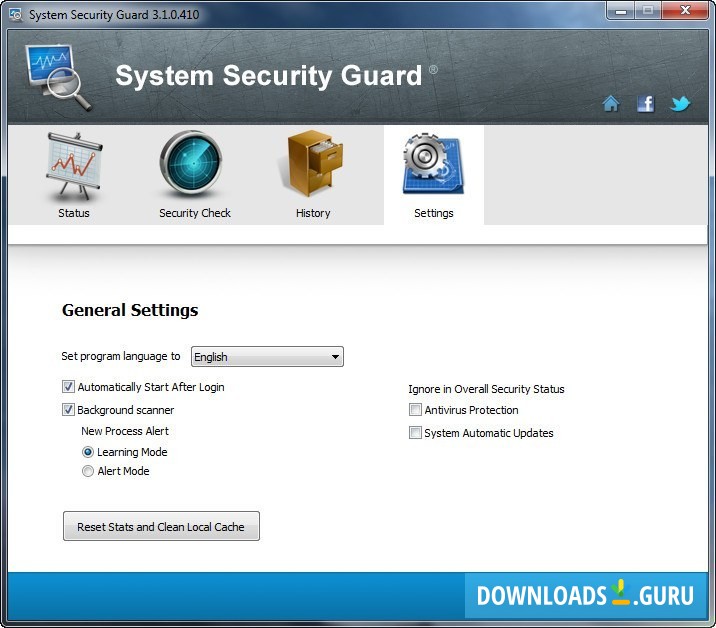
Task: Click the Security Check radar icon
Action: (x=191, y=163)
